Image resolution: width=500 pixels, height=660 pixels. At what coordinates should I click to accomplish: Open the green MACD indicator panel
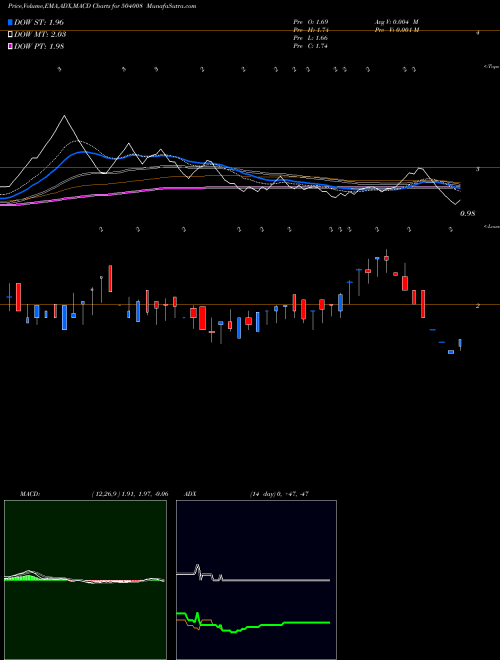(x=85, y=580)
